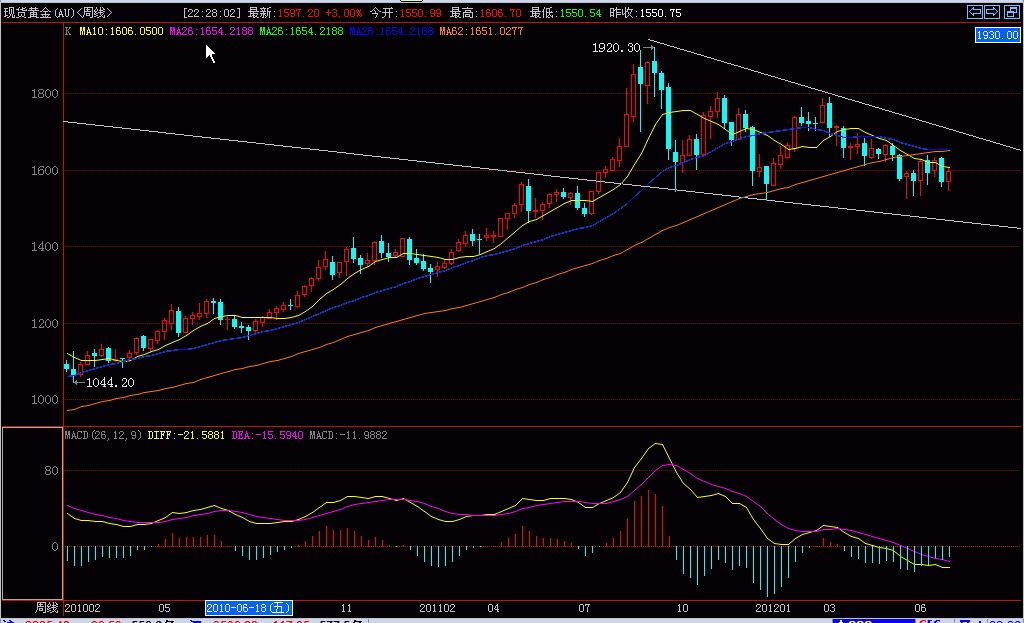Click the 昨收:1550.75 previous close
The width and height of the screenshot is (1024, 623).
(x=645, y=13)
